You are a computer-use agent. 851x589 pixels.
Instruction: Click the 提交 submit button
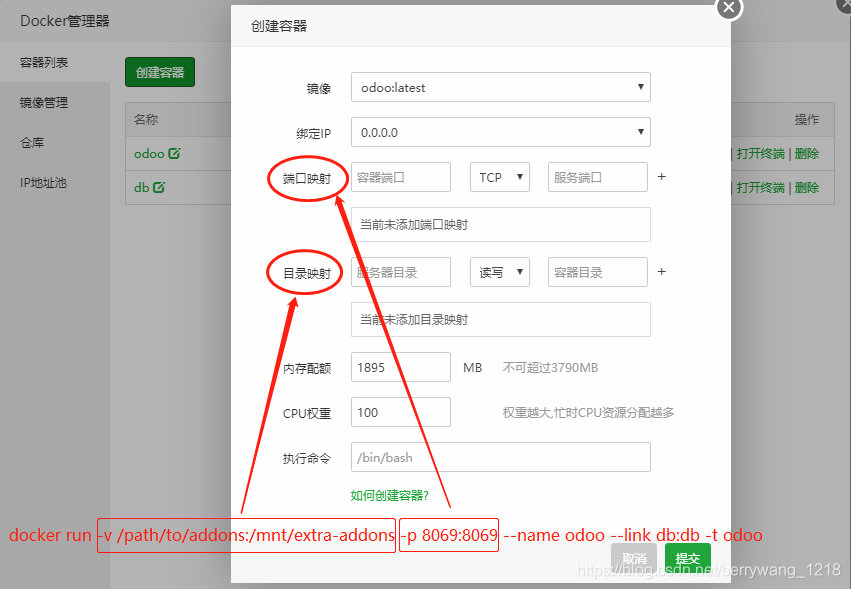pos(688,558)
